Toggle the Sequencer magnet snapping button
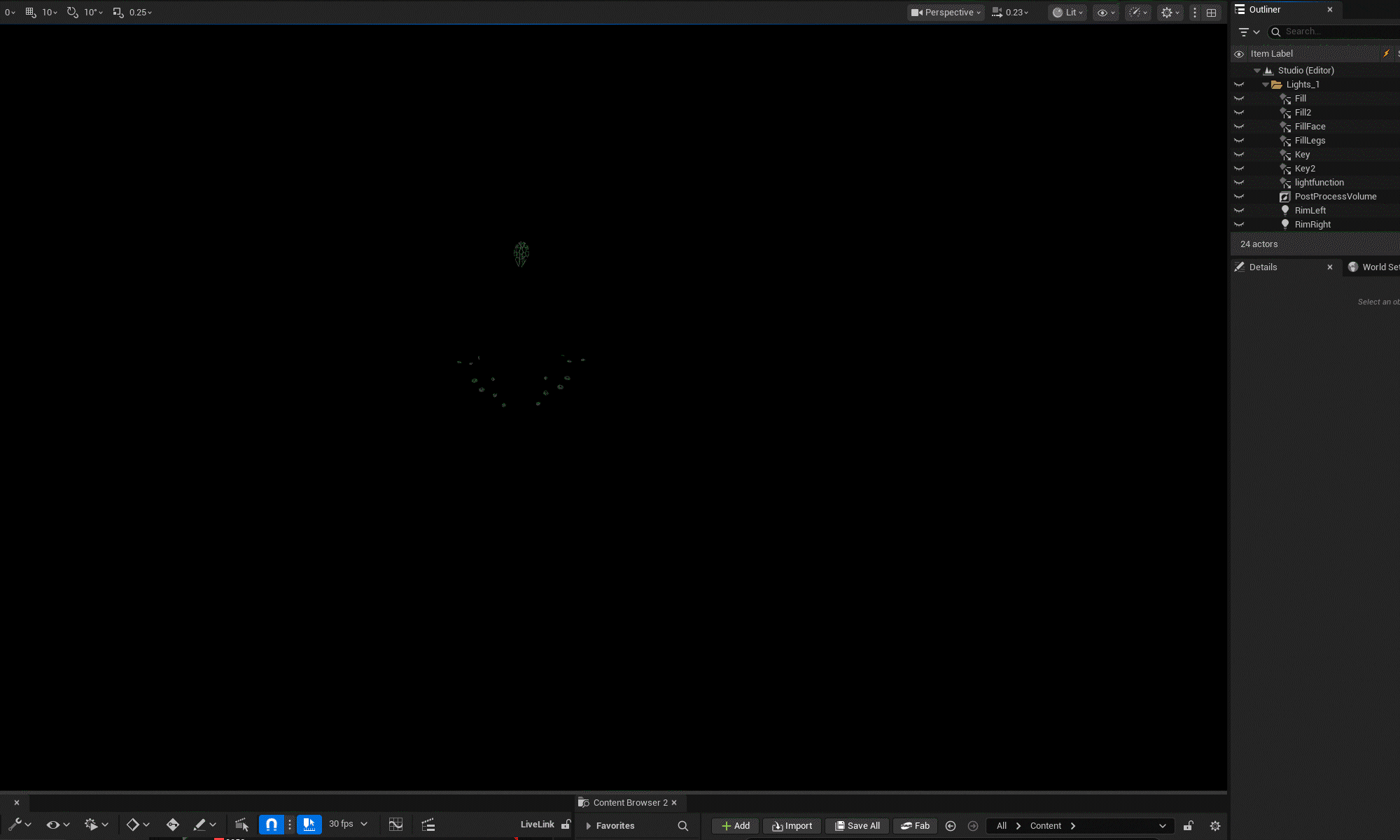The width and height of the screenshot is (1400, 840). (272, 825)
